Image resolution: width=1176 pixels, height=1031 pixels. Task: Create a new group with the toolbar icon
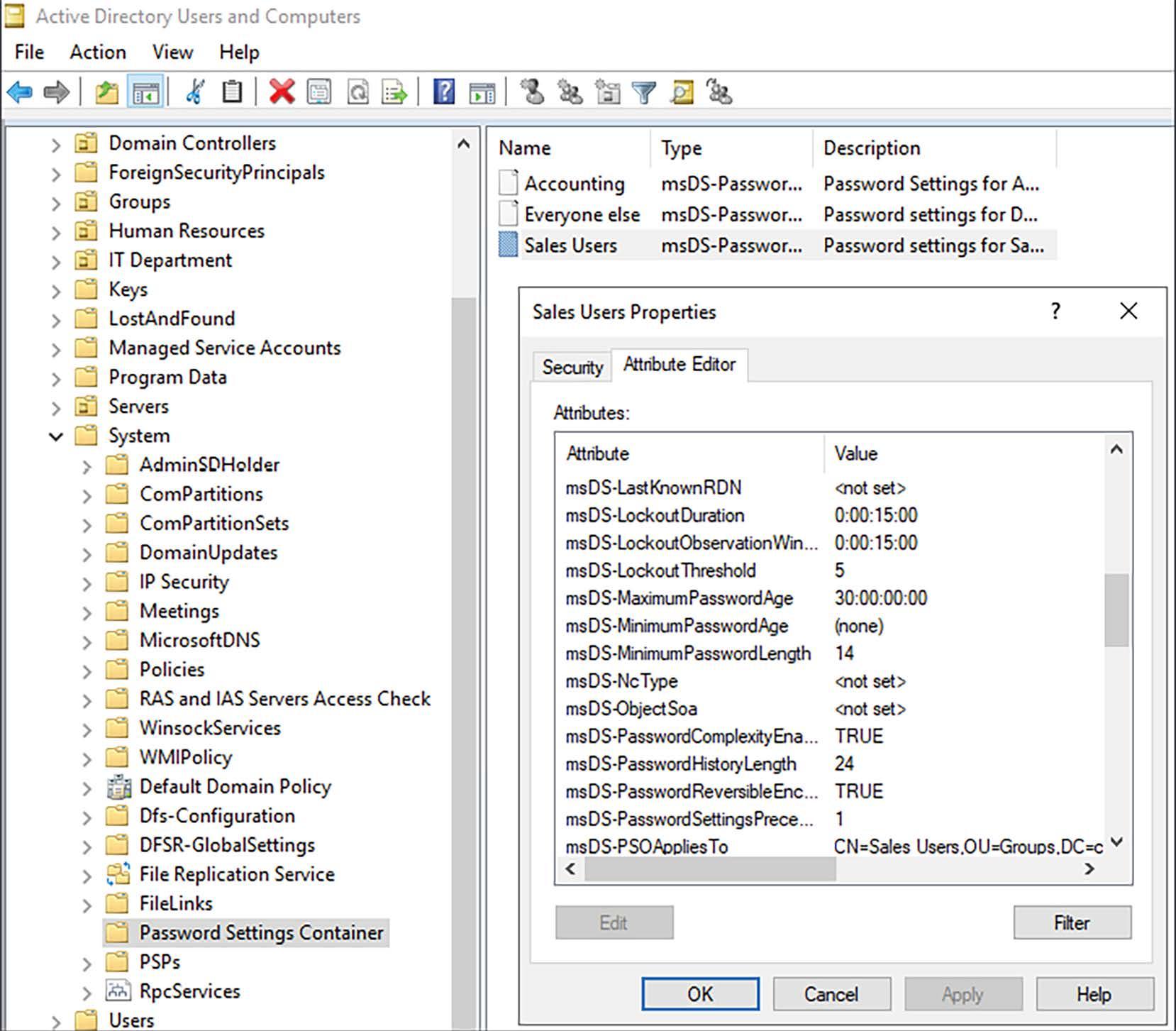570,92
